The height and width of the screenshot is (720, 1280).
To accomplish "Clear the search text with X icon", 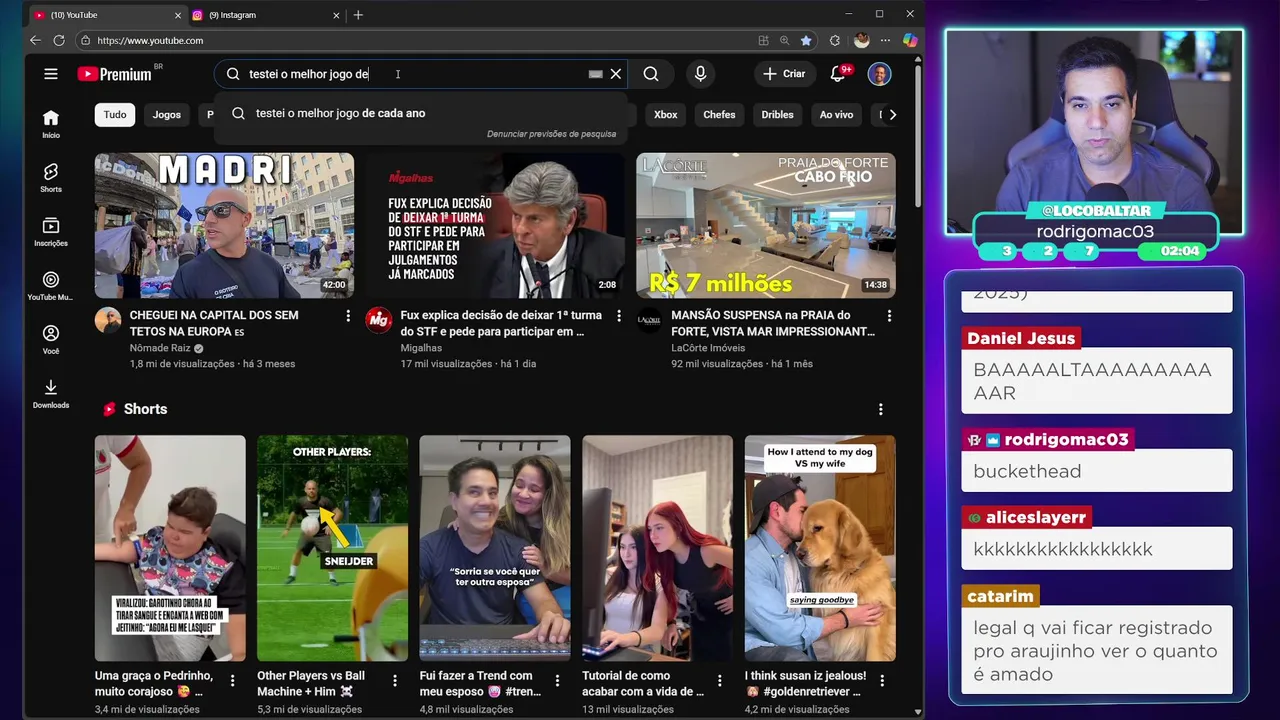I will coord(616,74).
